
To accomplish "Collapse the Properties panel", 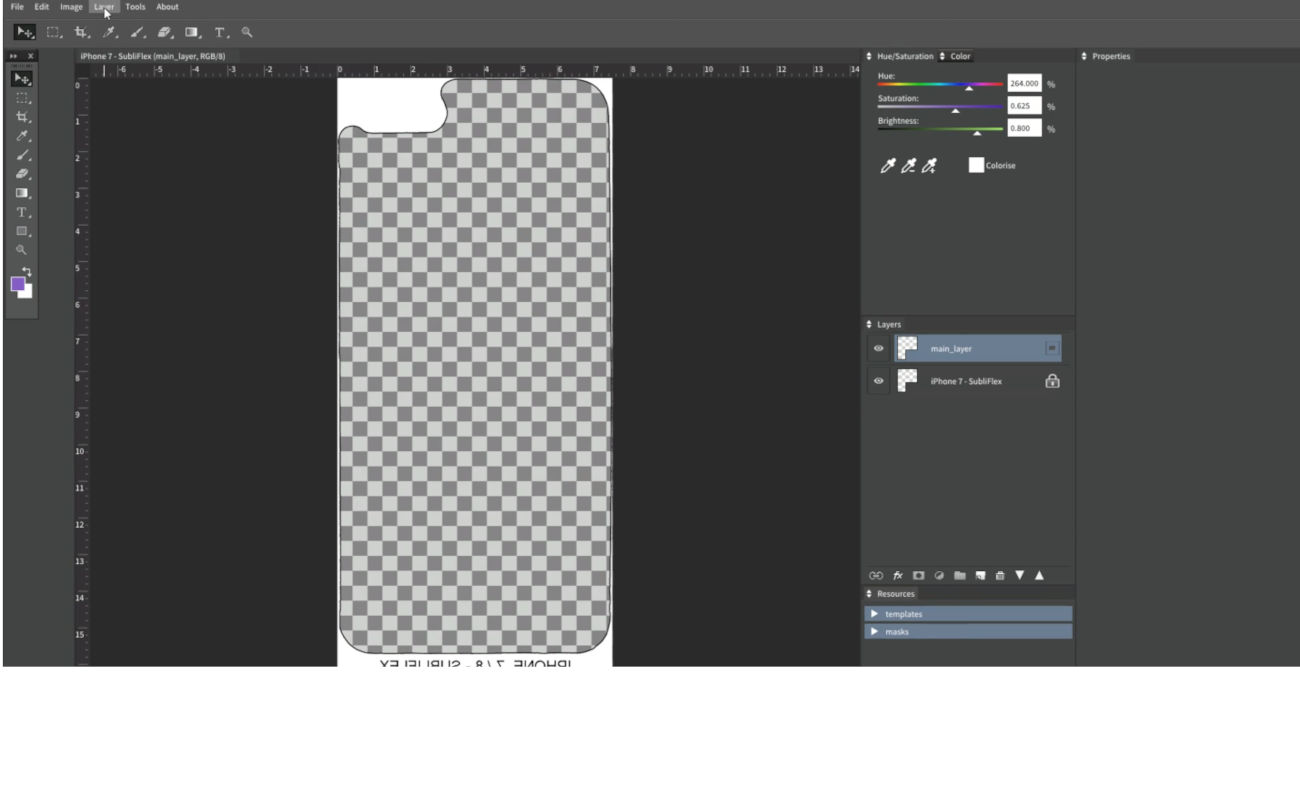I will click(x=1084, y=56).
